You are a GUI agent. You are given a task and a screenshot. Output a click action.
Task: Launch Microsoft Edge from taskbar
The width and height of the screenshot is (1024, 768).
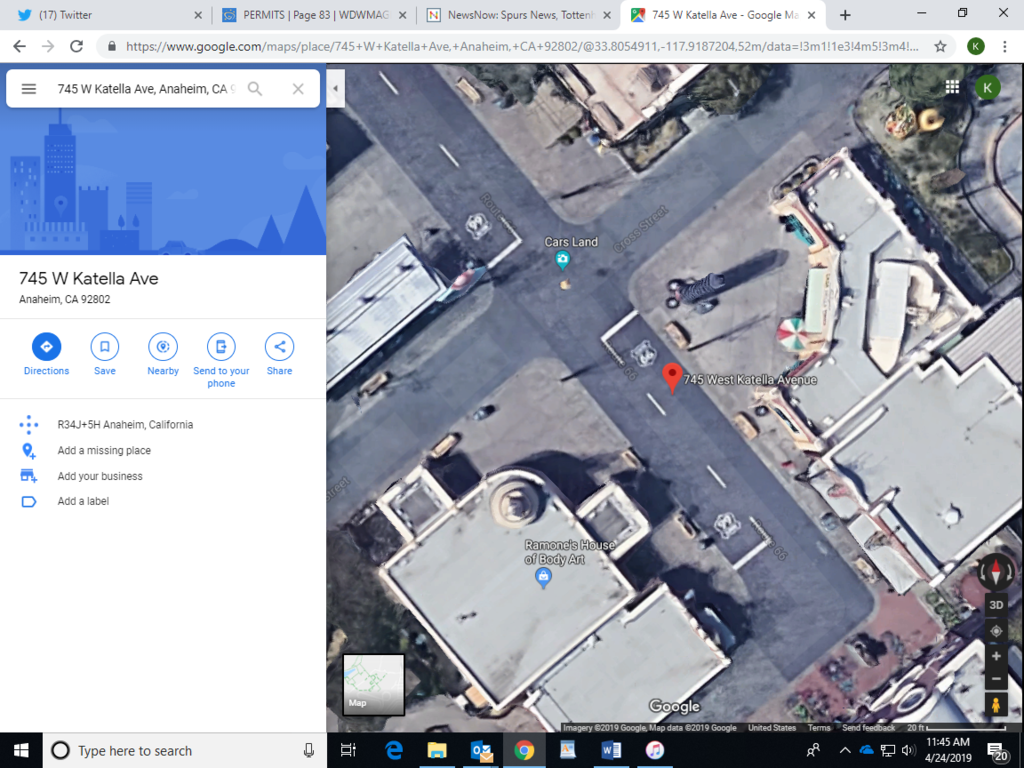coord(394,750)
